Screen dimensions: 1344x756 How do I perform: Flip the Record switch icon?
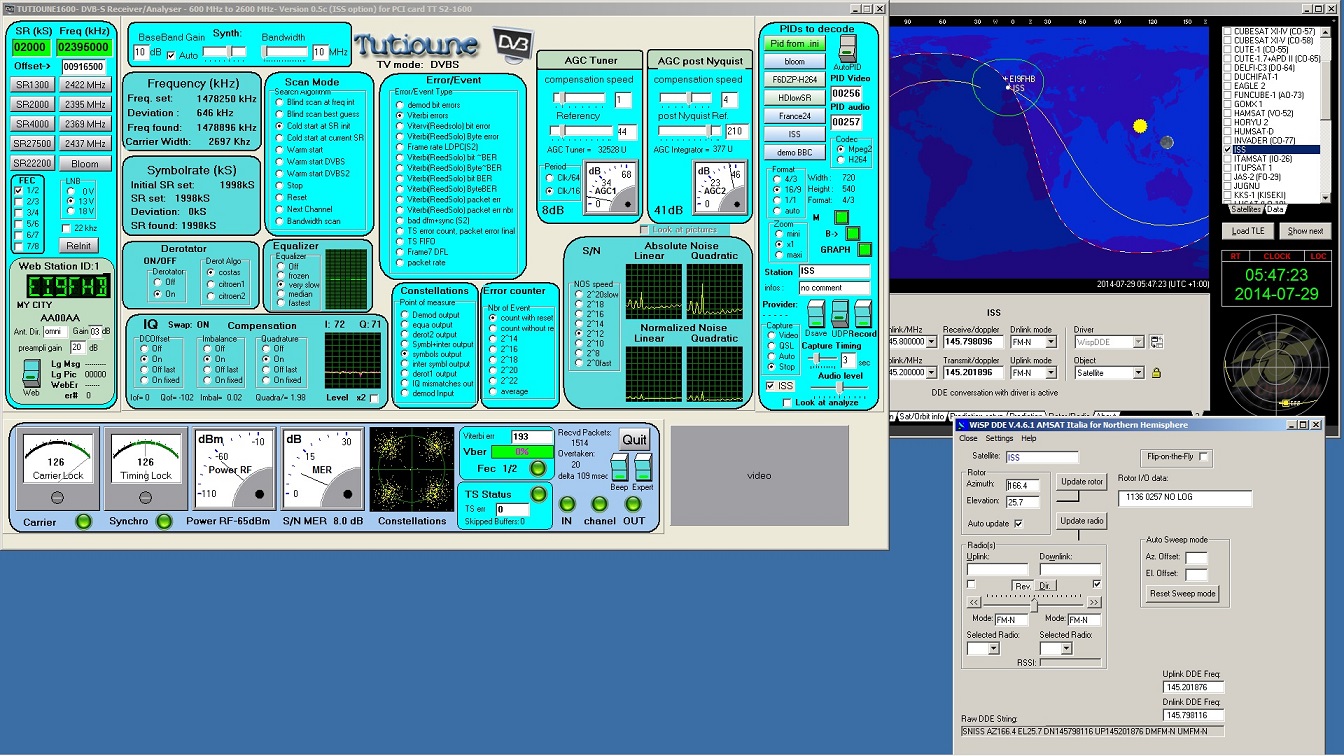(x=864, y=314)
